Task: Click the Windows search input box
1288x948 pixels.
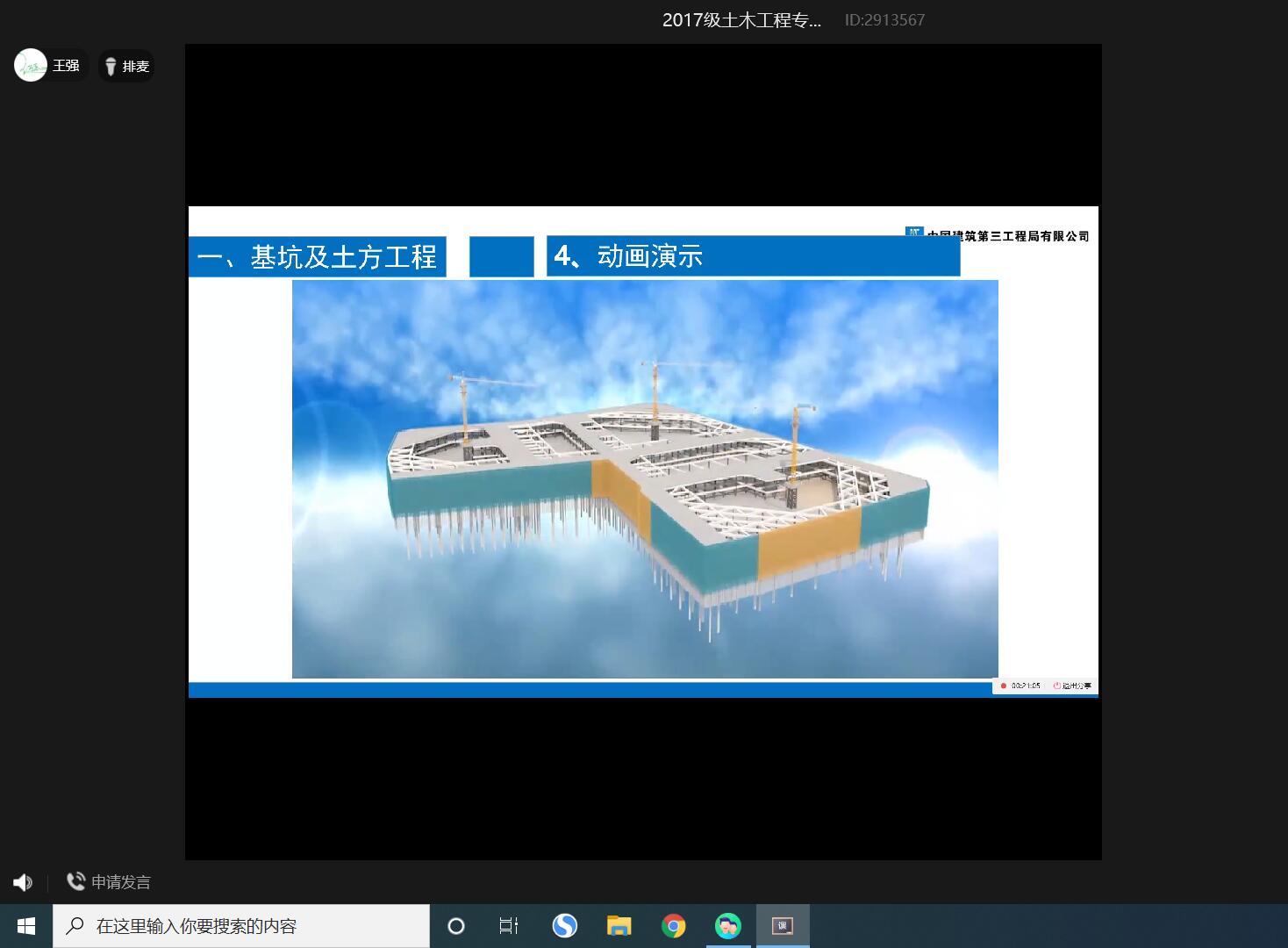Action: point(241,926)
